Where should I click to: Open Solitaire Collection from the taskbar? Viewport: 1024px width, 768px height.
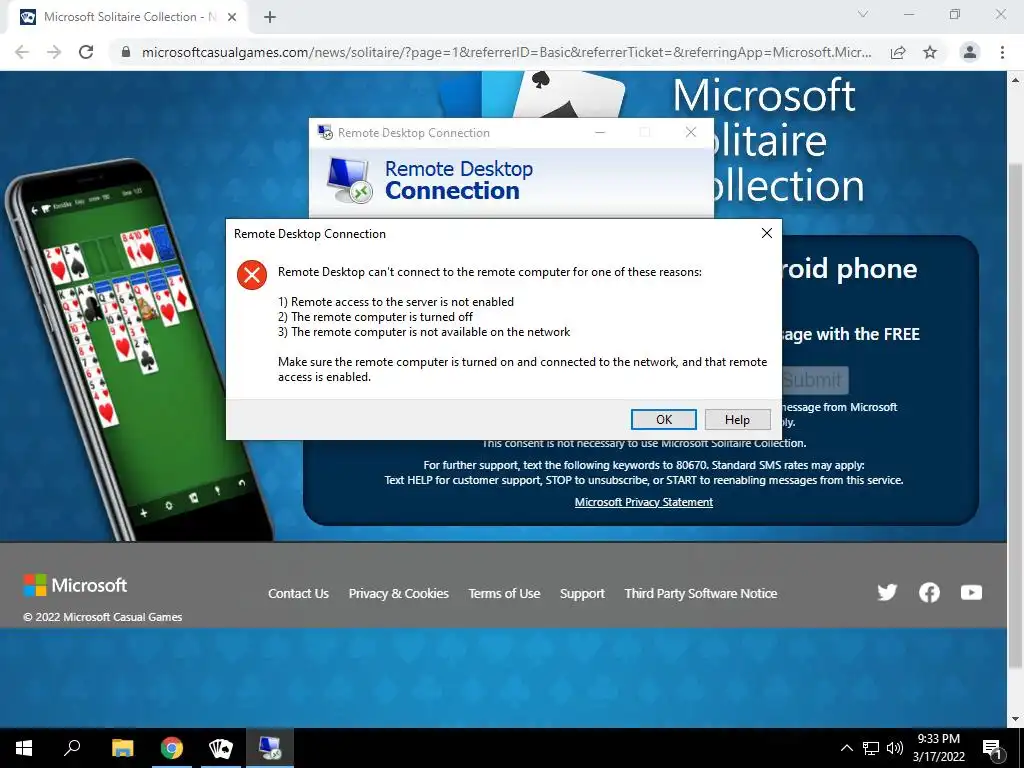pyautogui.click(x=221, y=748)
